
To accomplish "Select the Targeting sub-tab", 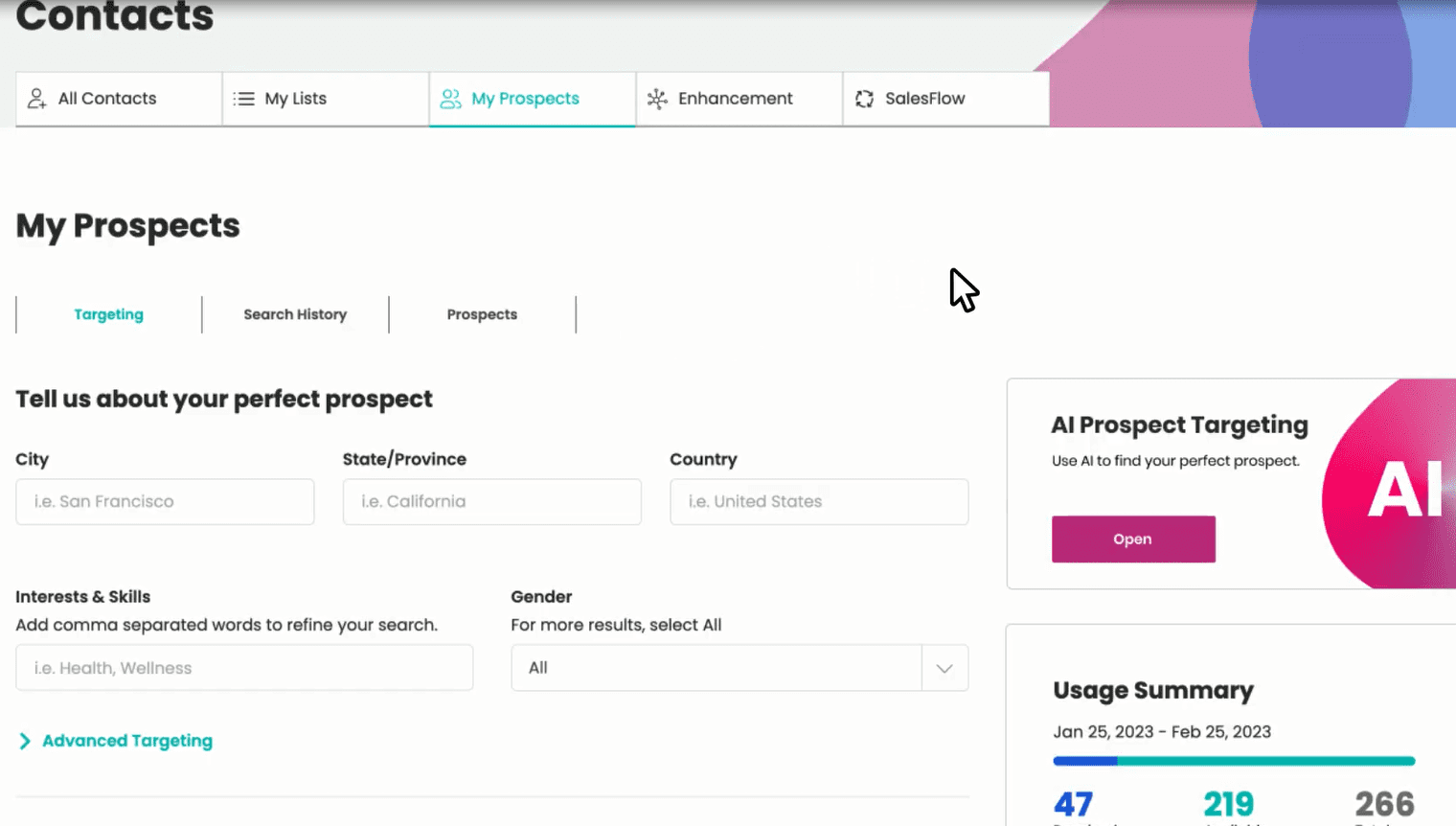I will 108,314.
